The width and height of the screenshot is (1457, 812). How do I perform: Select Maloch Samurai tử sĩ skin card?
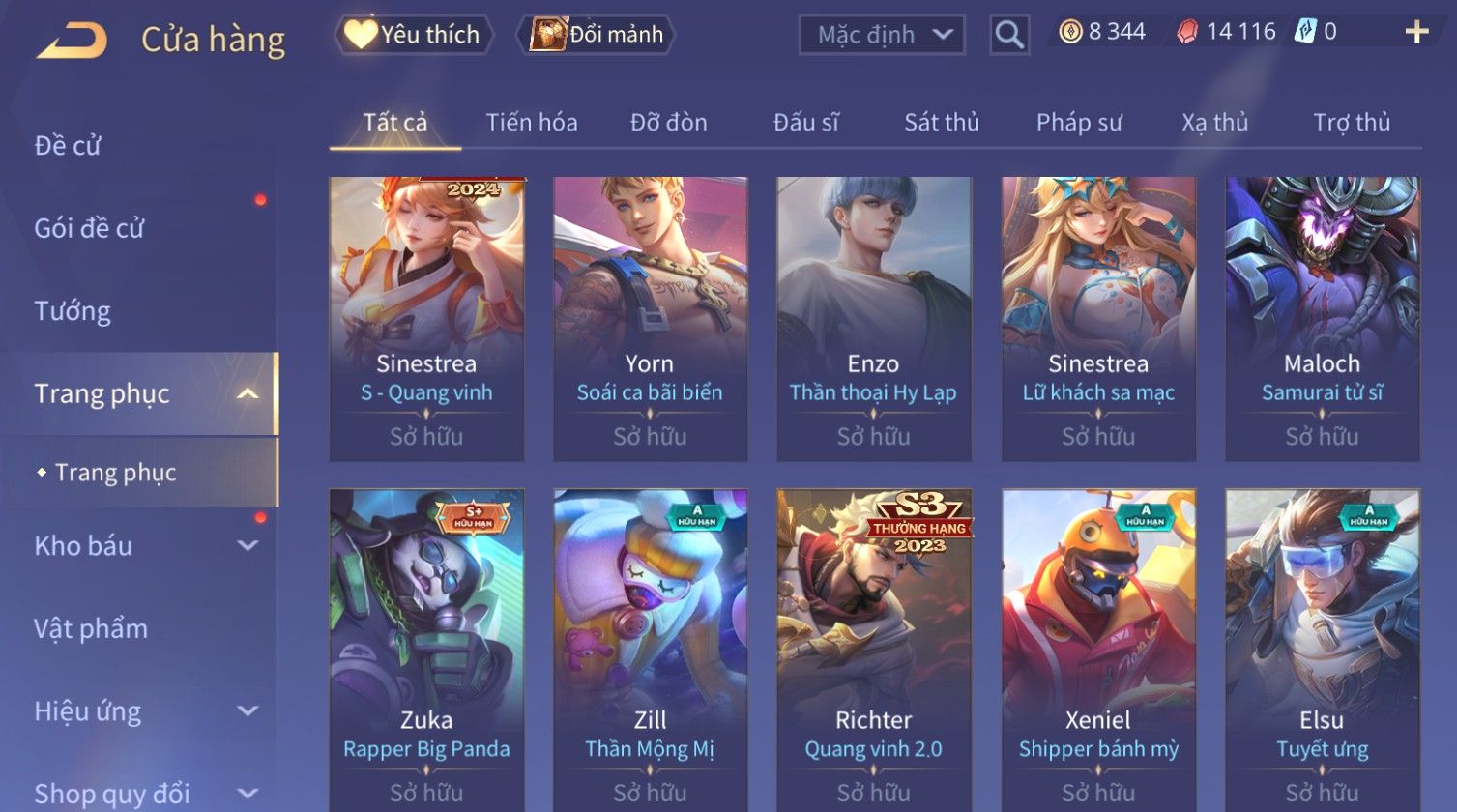pos(1322,319)
